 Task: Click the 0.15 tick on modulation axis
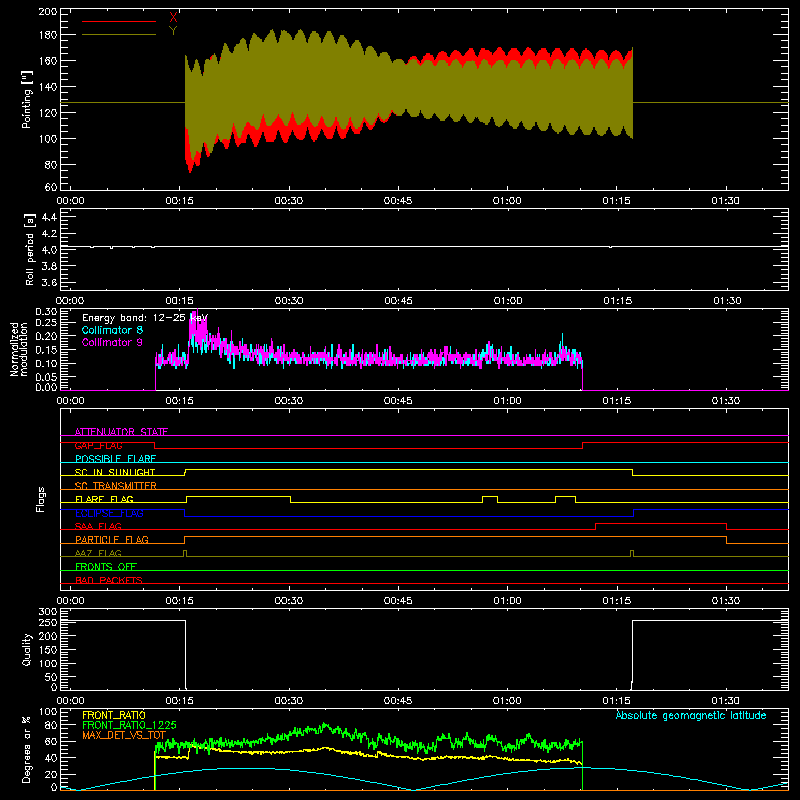[x=46, y=350]
